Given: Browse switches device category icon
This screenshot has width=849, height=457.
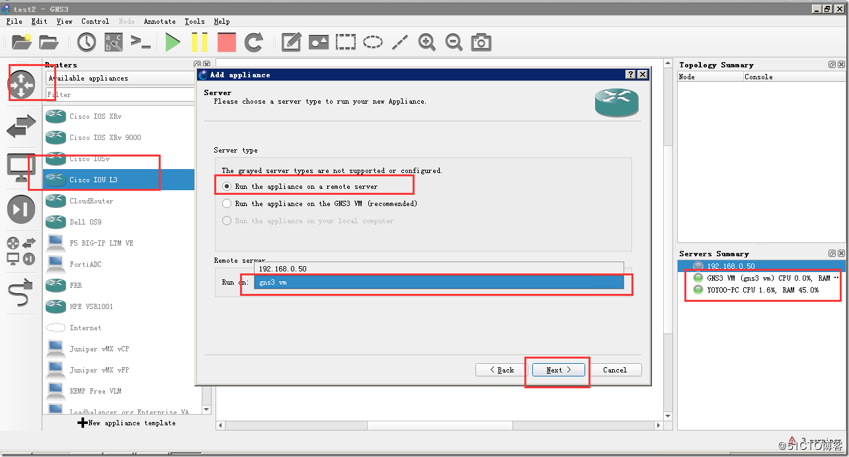Looking at the screenshot, I should pyautogui.click(x=21, y=126).
